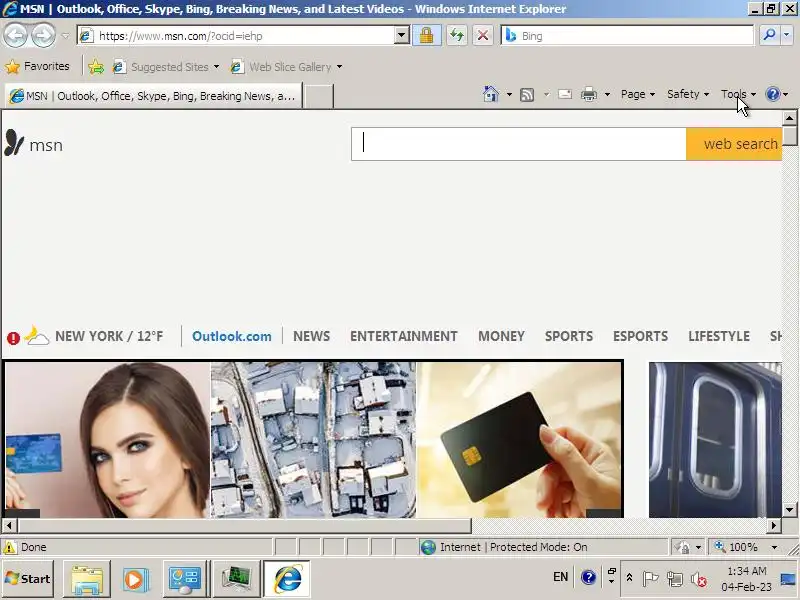Open a new blank tab

coord(318,96)
